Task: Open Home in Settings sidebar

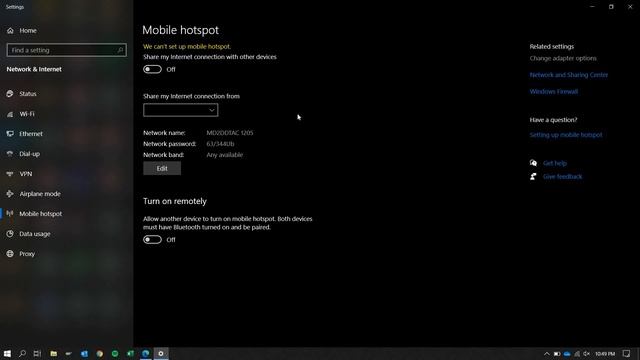Action: tap(28, 31)
